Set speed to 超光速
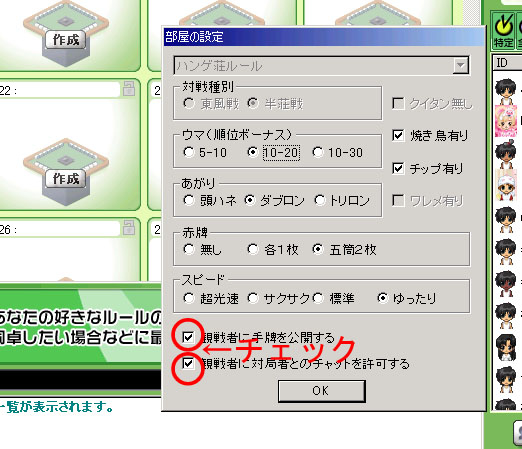 [189, 298]
